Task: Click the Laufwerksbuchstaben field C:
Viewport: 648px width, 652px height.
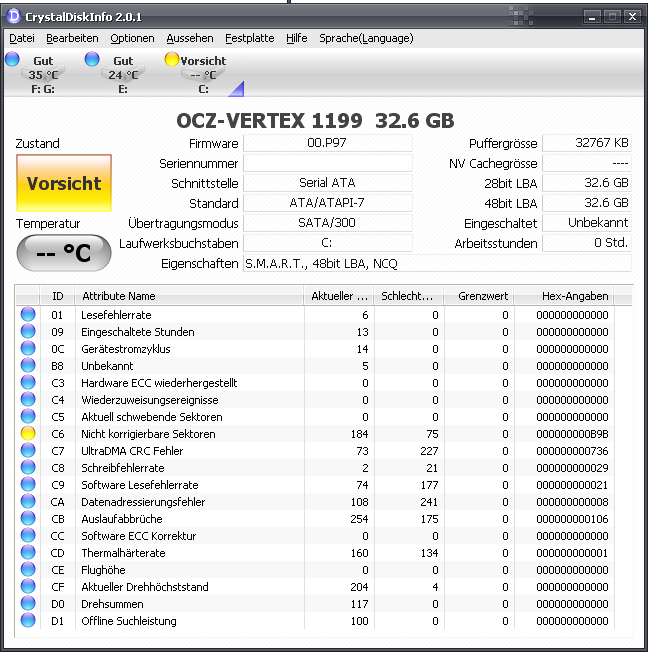Action: [328, 243]
